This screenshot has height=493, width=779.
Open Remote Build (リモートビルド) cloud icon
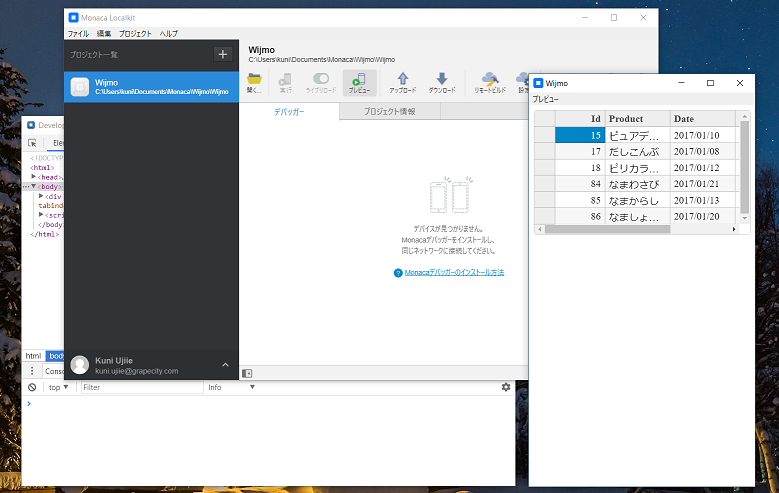490,79
